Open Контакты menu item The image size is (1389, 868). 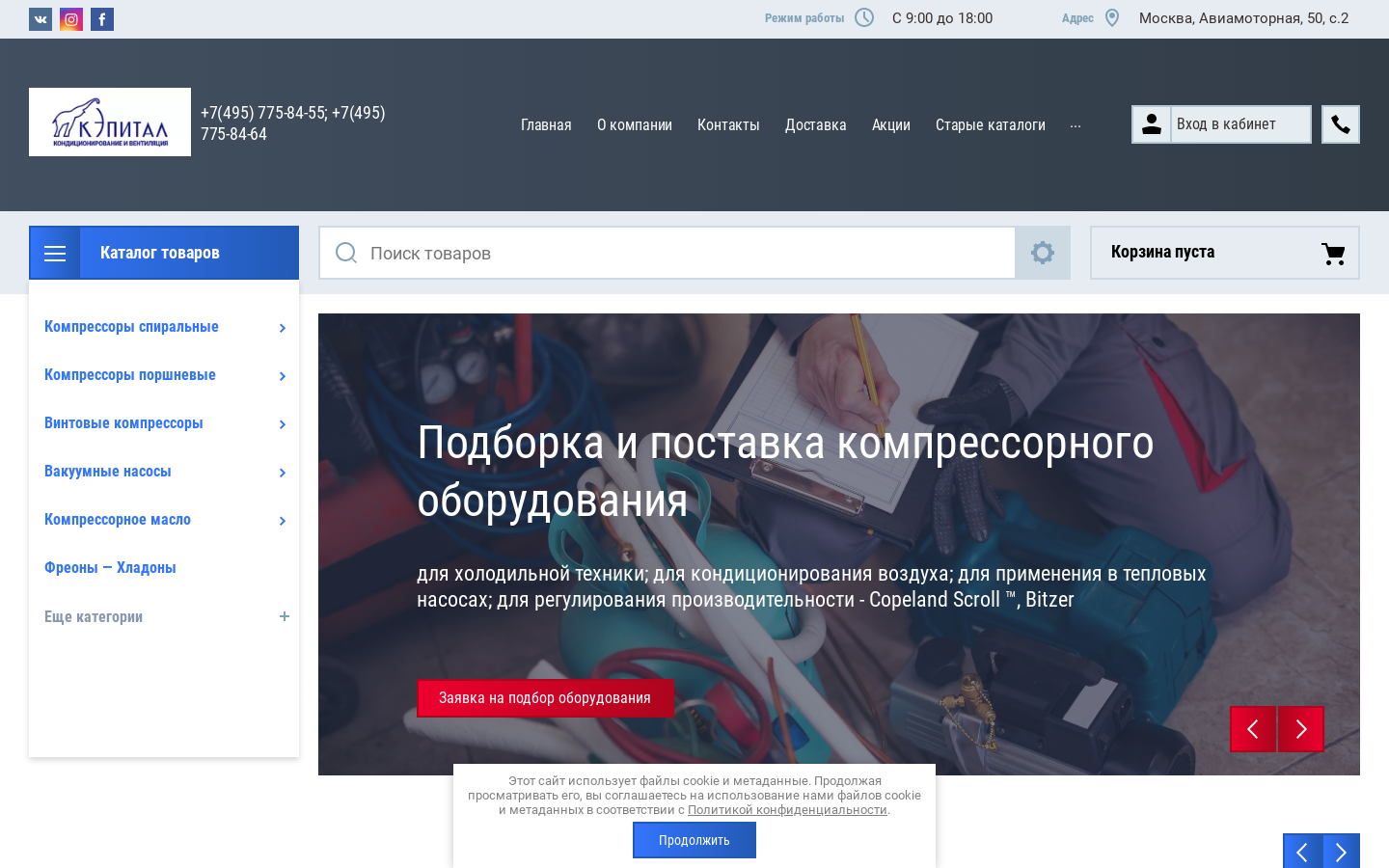[x=728, y=125]
